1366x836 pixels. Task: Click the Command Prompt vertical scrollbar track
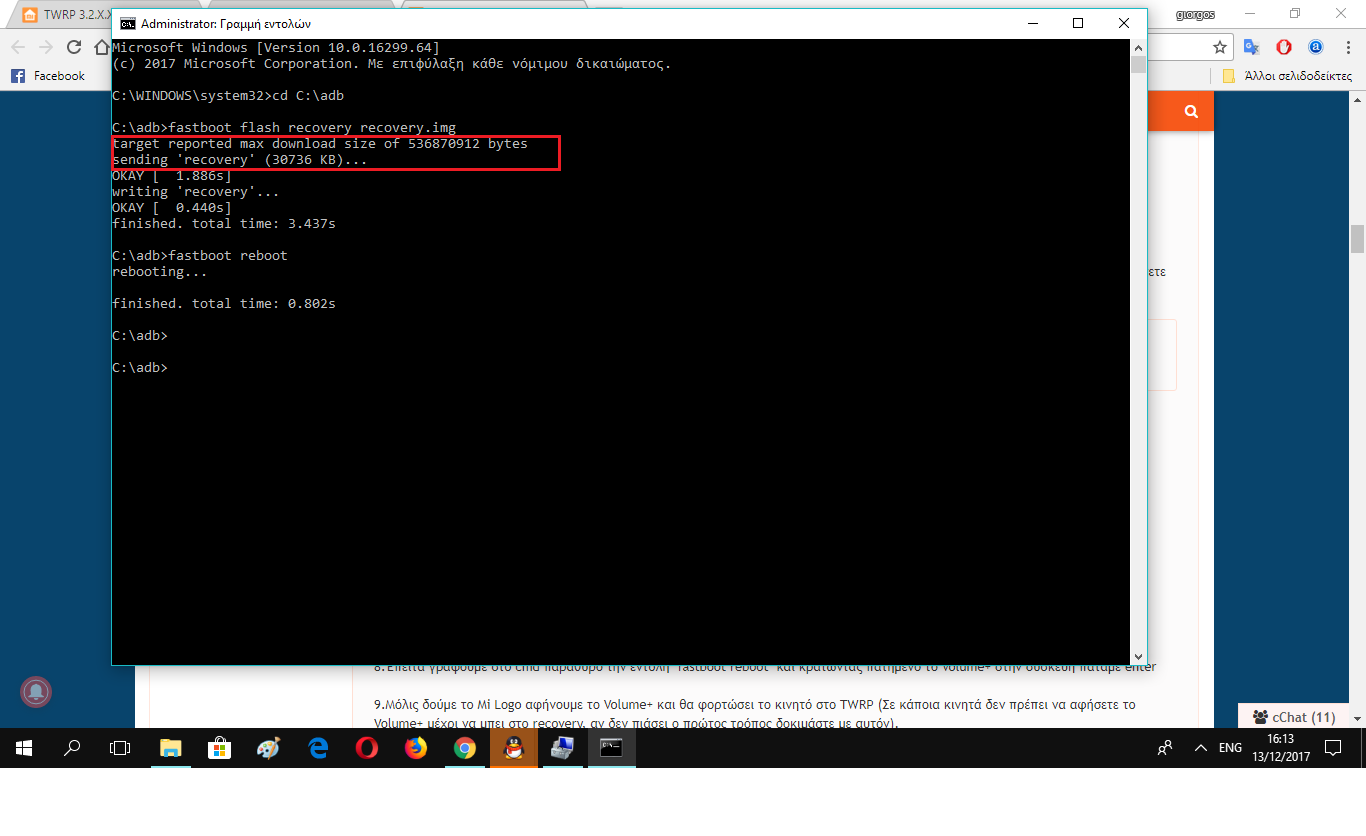[x=1138, y=360]
